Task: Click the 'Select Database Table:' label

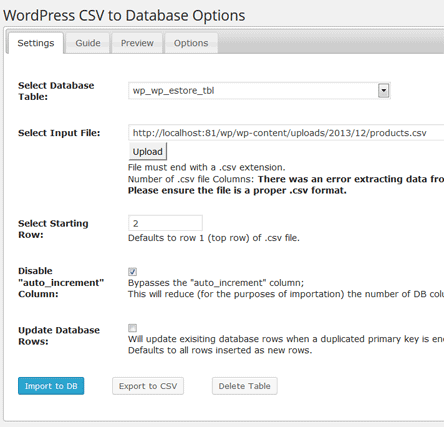Action: 56,91
